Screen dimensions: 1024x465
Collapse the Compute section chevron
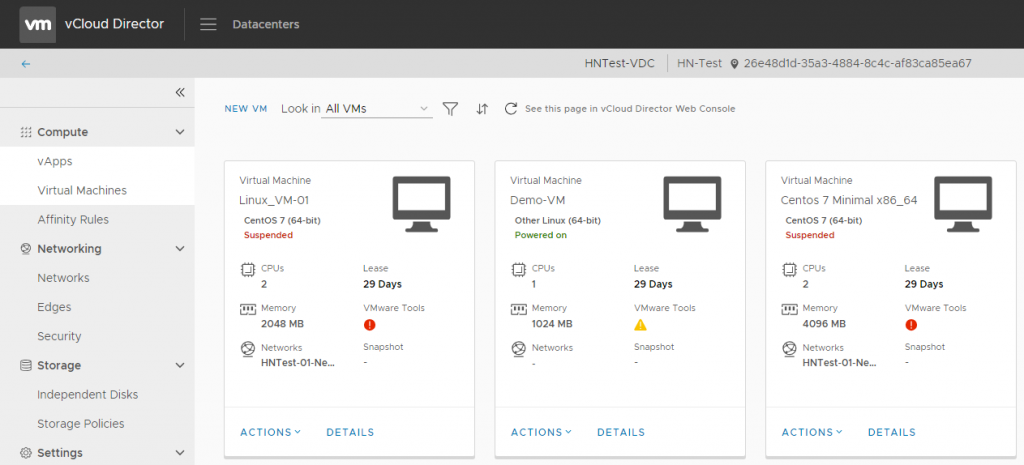(180, 132)
